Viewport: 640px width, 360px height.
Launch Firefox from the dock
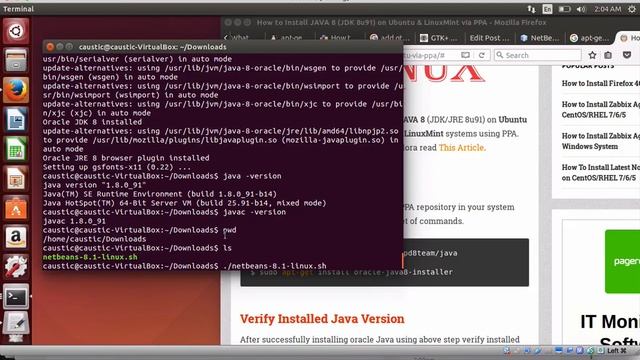click(x=16, y=90)
